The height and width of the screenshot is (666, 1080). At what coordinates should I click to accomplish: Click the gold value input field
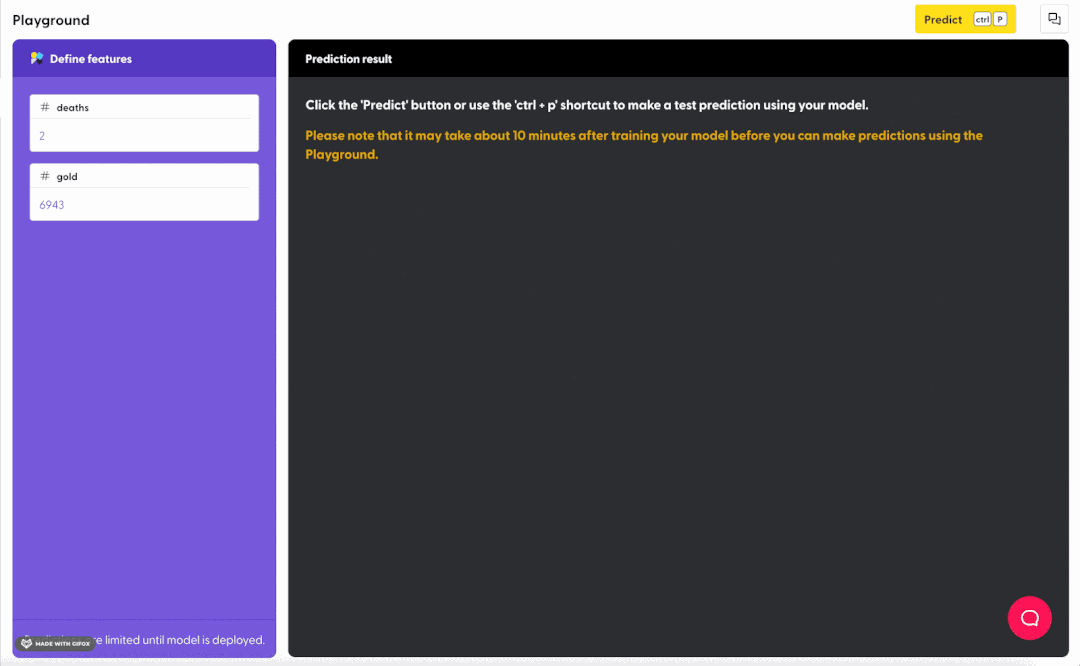click(x=144, y=205)
